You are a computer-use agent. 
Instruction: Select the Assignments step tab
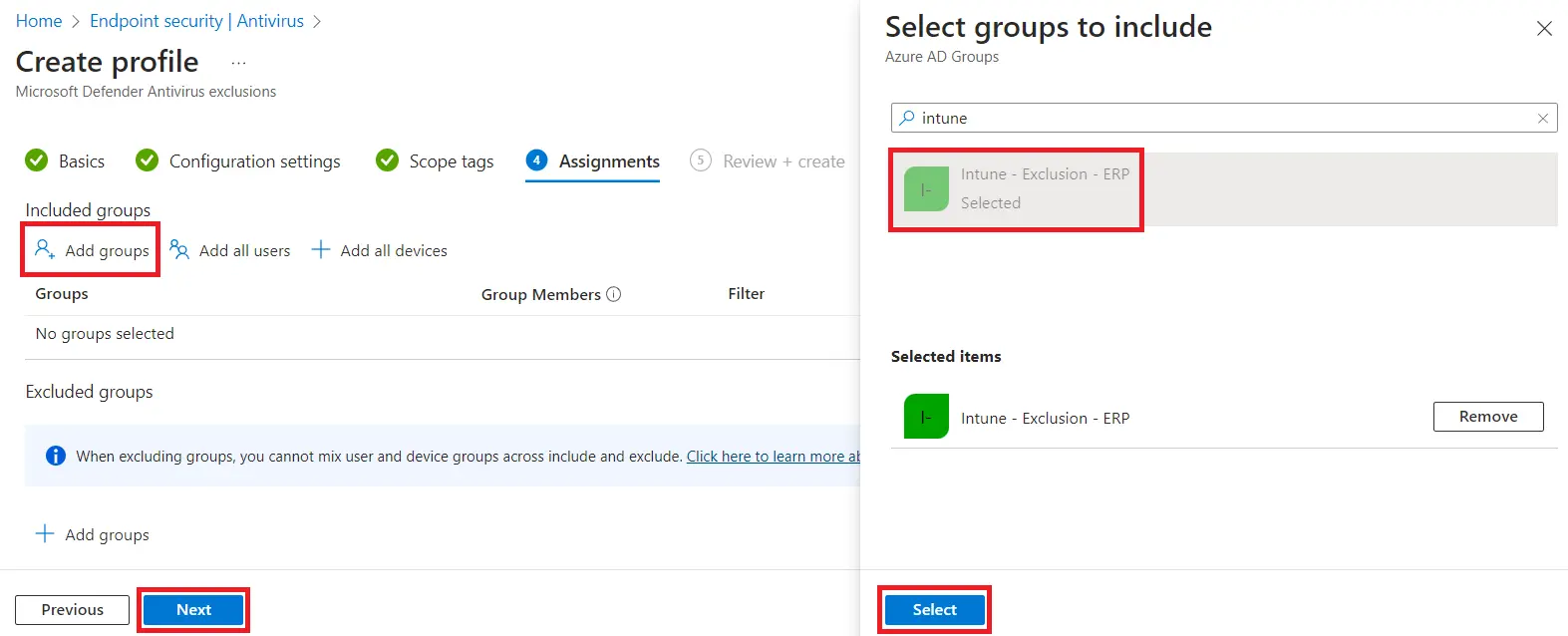point(593,161)
